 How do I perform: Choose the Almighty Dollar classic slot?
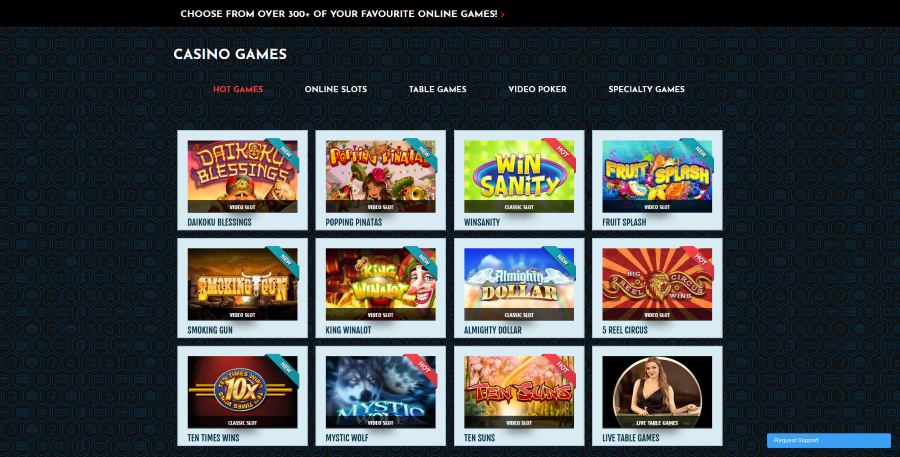tap(519, 284)
